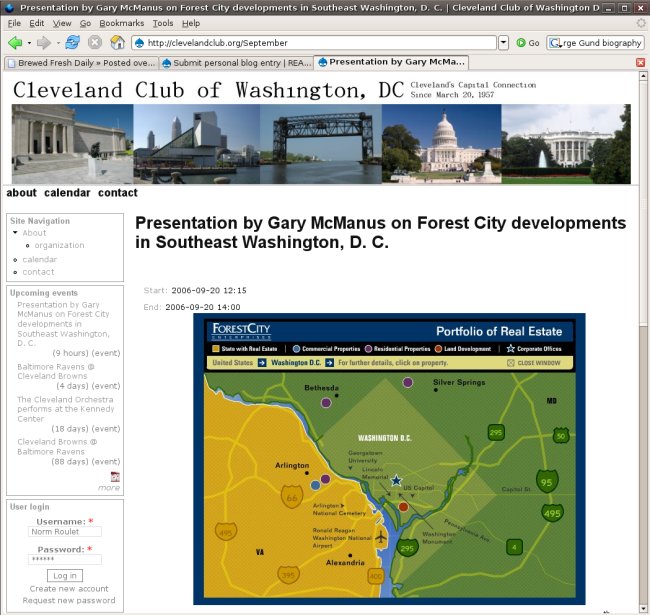Click the purple marker near Silver Springs
Image resolution: width=650 pixels, height=615 pixels.
click(408, 382)
